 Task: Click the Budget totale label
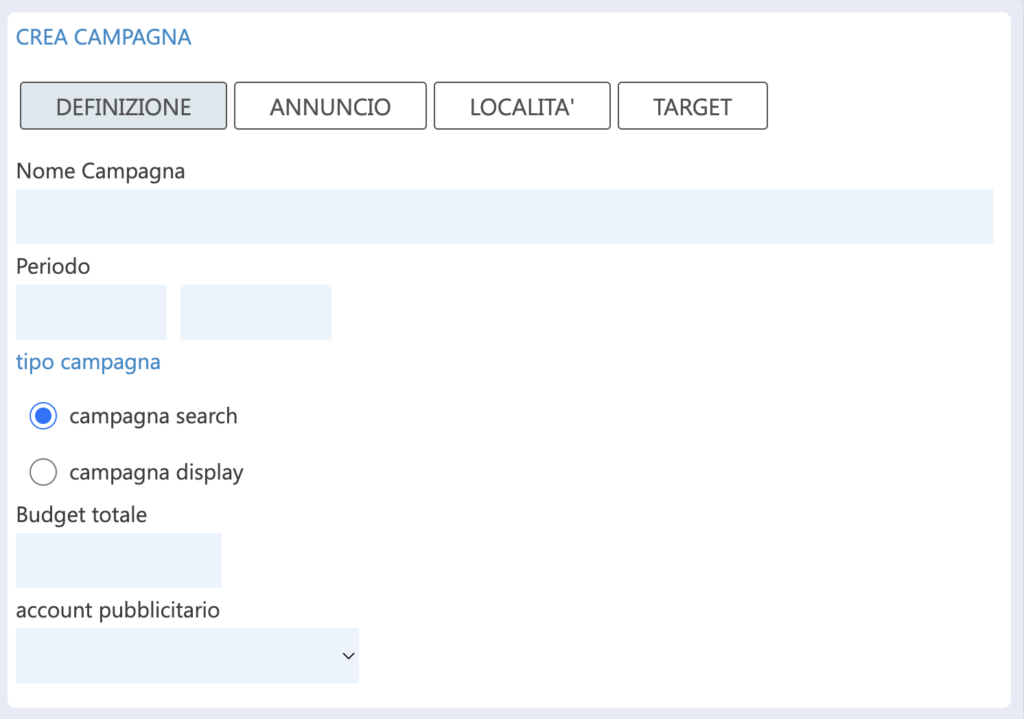pos(82,515)
